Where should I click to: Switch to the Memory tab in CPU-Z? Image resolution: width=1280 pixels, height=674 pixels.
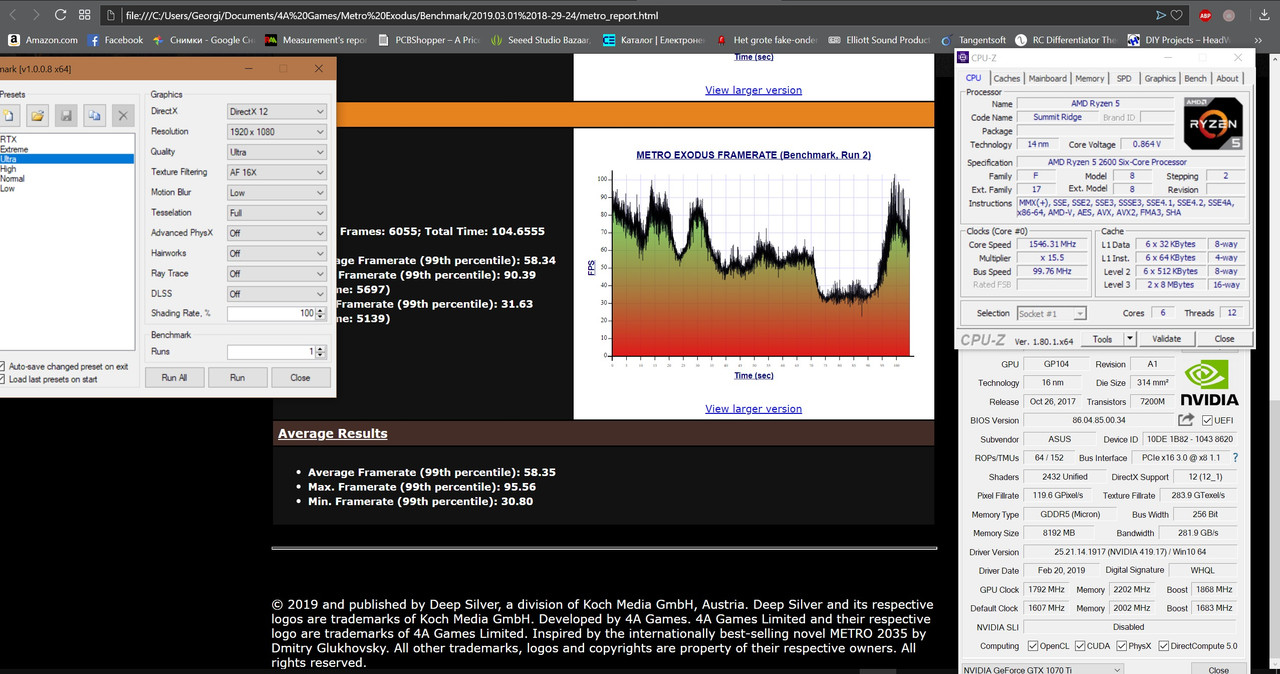[1090, 78]
